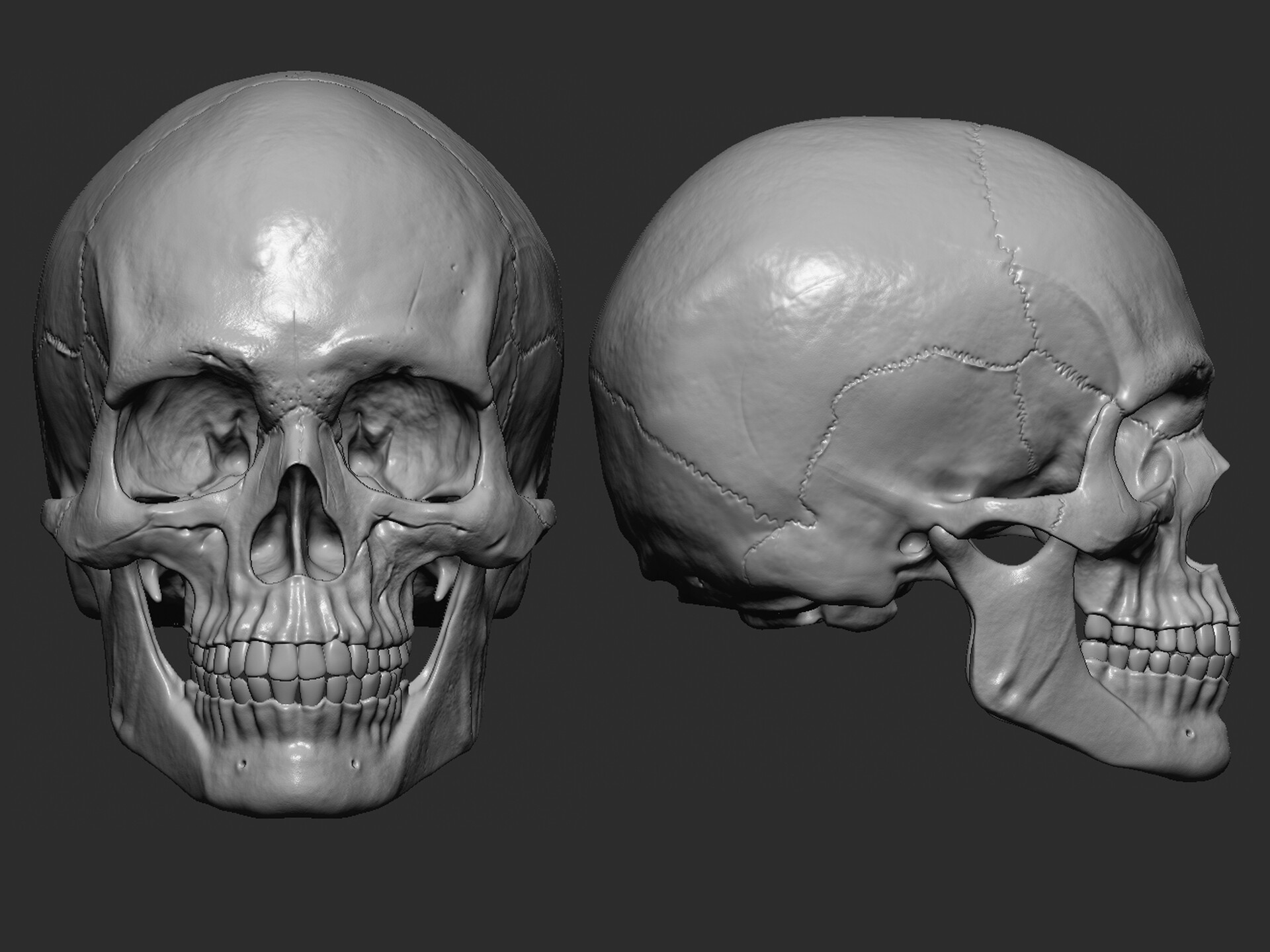Select the front-view skull model

(x=298, y=443)
